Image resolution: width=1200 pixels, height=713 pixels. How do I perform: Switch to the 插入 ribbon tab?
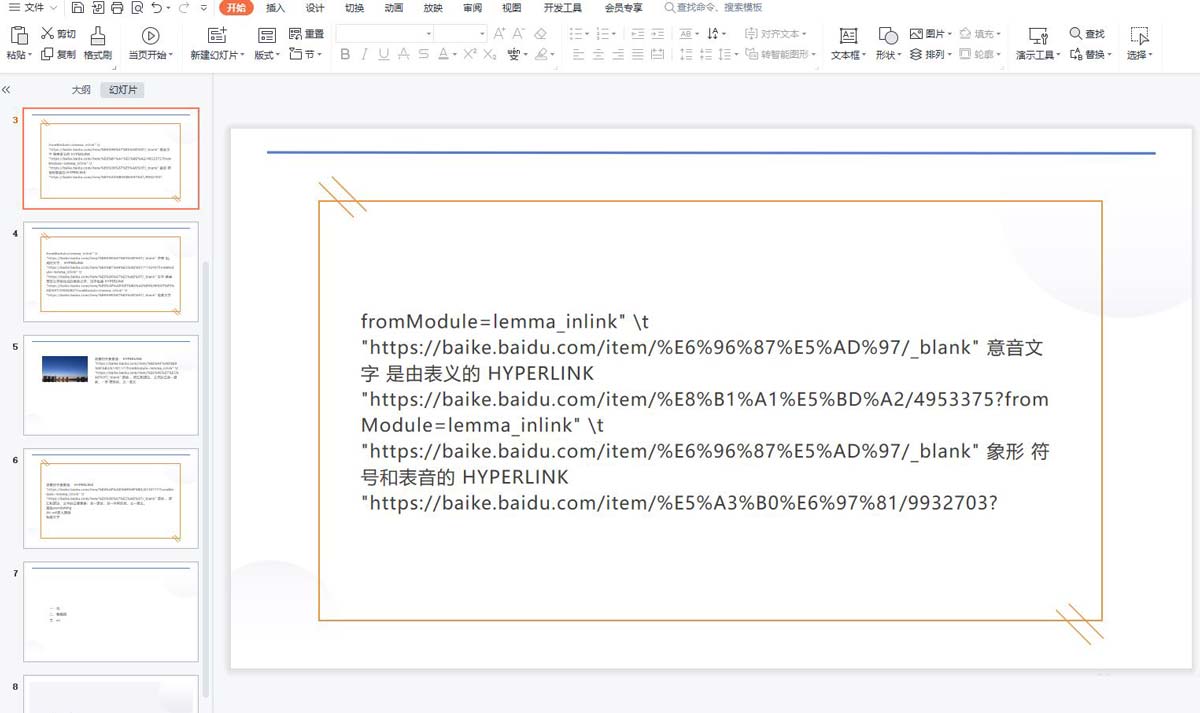[x=275, y=8]
